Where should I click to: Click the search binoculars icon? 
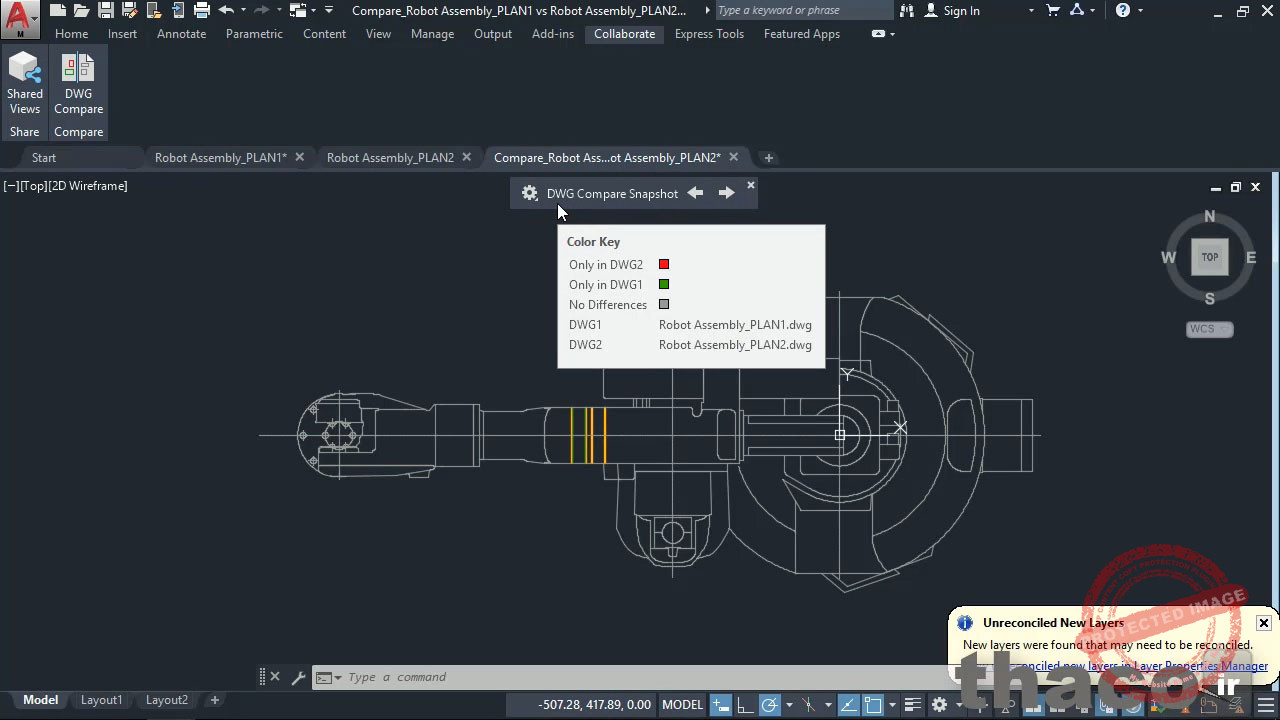907,11
